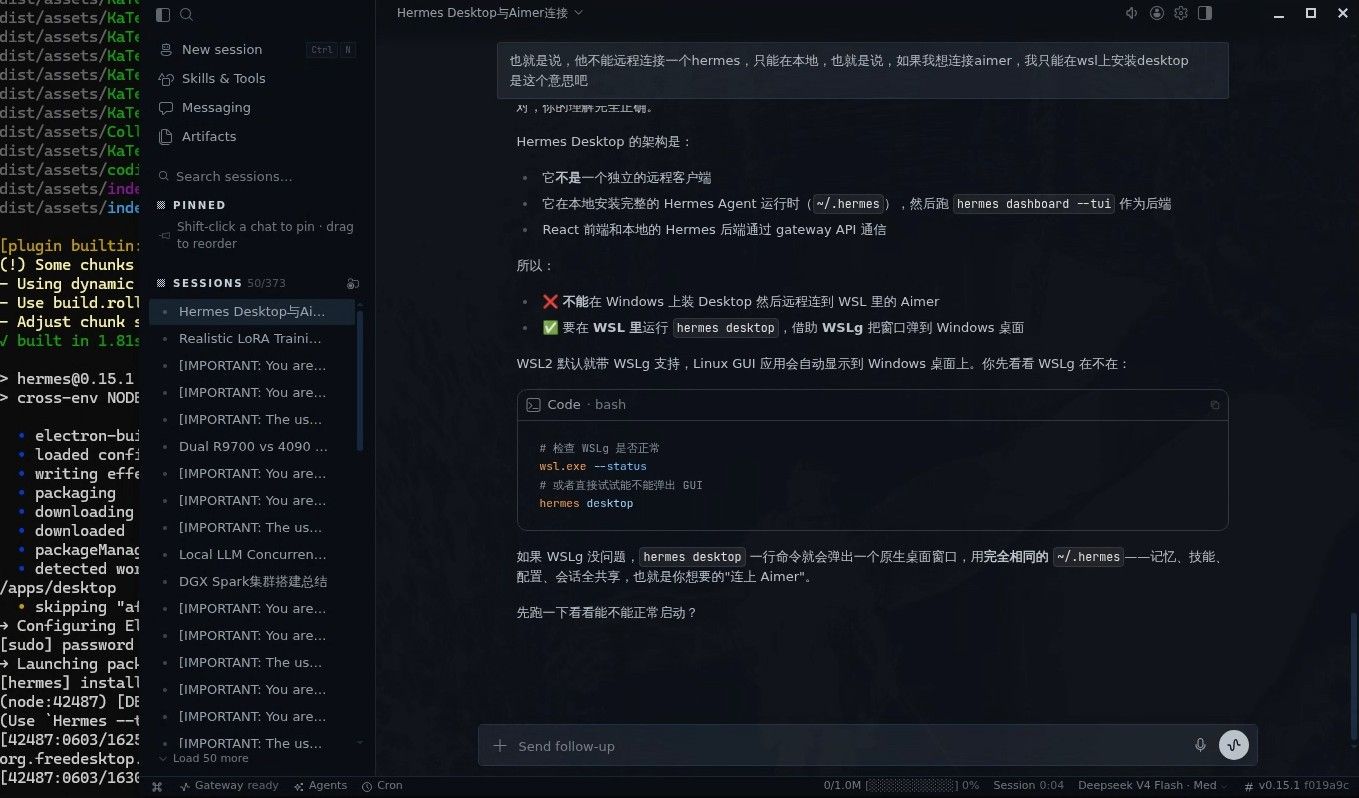Open Agents from the status bar
Viewport: 1359px width, 798px height.
[320, 786]
